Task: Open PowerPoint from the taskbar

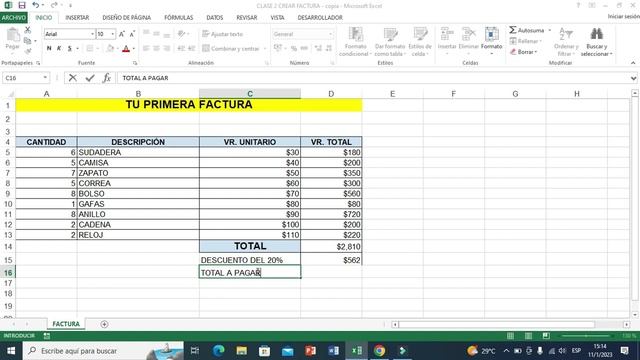Action: [311, 351]
